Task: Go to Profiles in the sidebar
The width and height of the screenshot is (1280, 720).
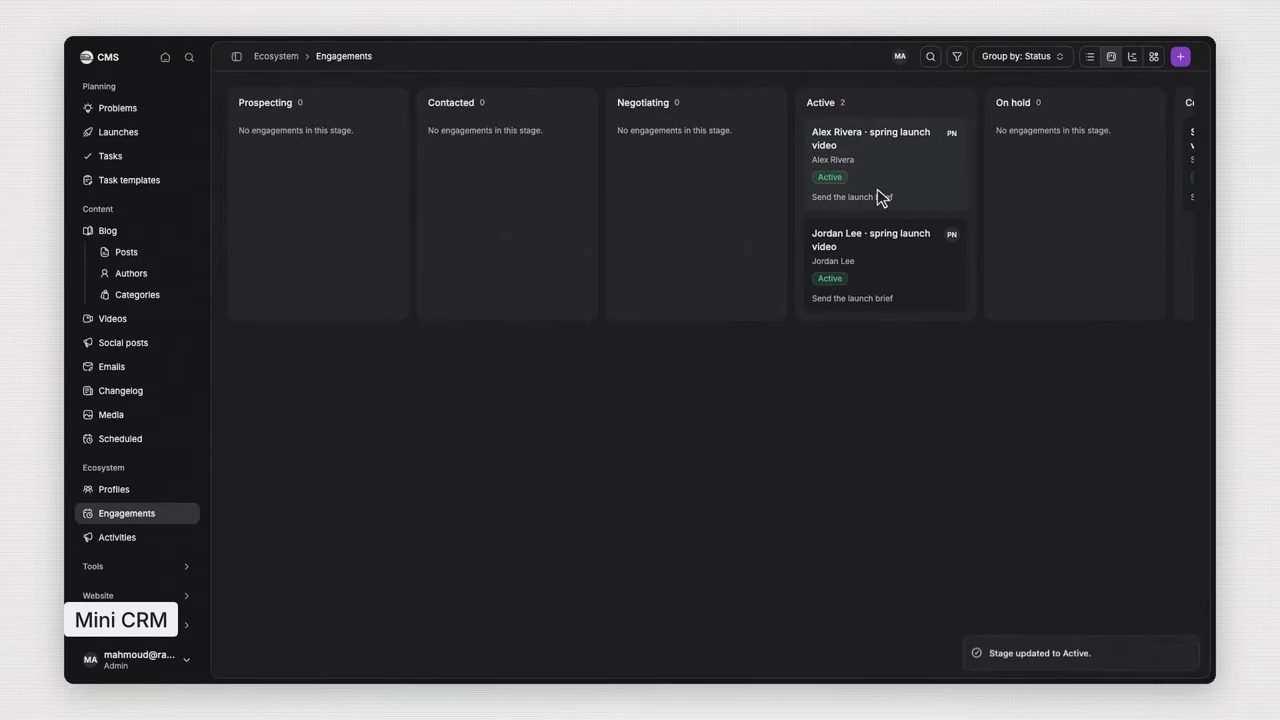Action: (x=137, y=490)
